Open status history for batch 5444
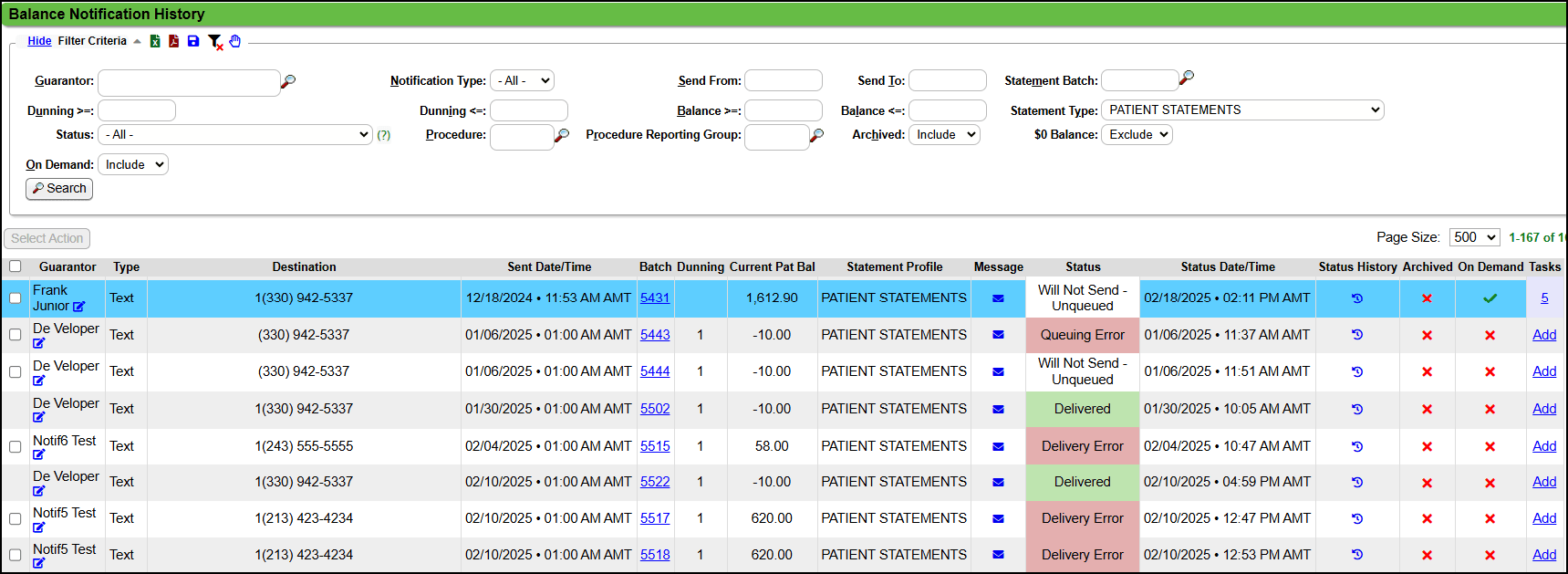Screen dimensions: 1568x574 1357,371
